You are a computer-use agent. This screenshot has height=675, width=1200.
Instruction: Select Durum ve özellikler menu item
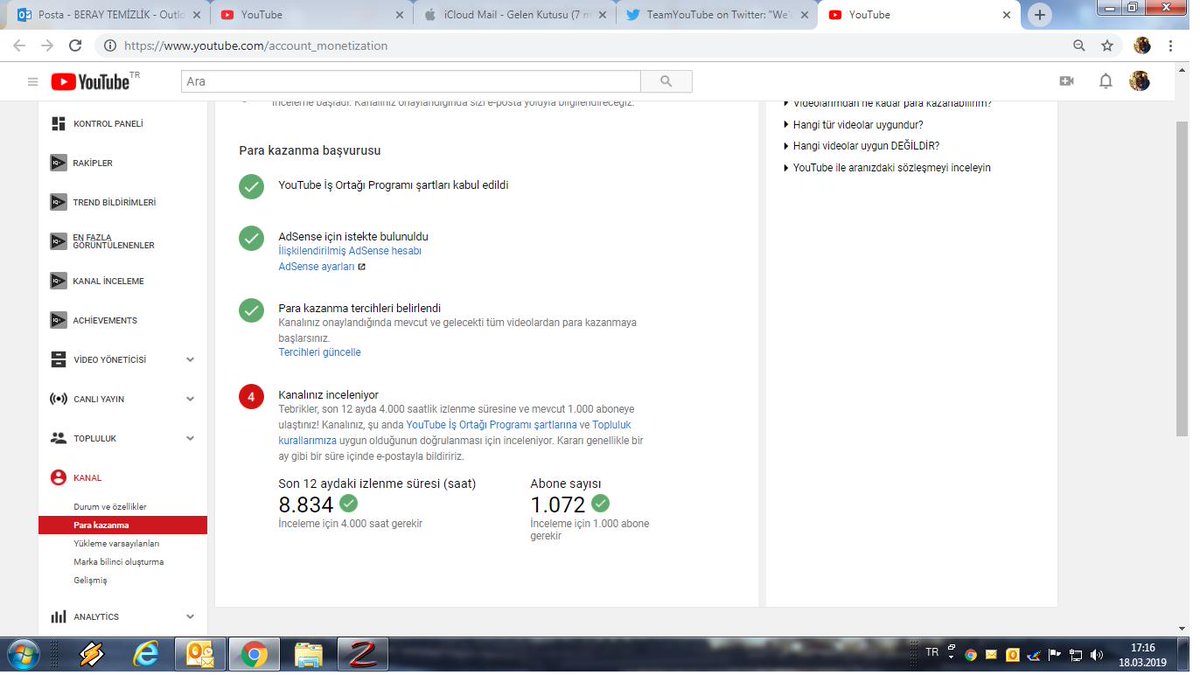110,507
